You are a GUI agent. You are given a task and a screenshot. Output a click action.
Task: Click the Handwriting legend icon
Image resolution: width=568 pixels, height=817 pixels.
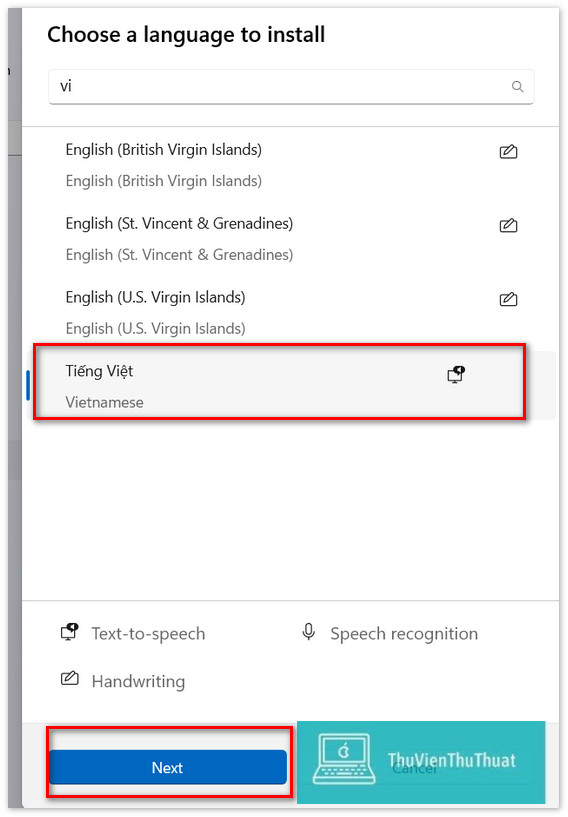coord(70,678)
